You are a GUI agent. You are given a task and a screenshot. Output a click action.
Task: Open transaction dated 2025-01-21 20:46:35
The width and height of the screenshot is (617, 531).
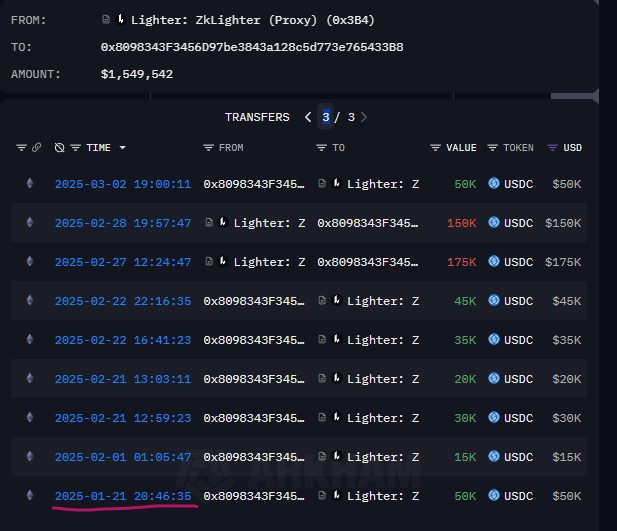pyautogui.click(x=123, y=496)
